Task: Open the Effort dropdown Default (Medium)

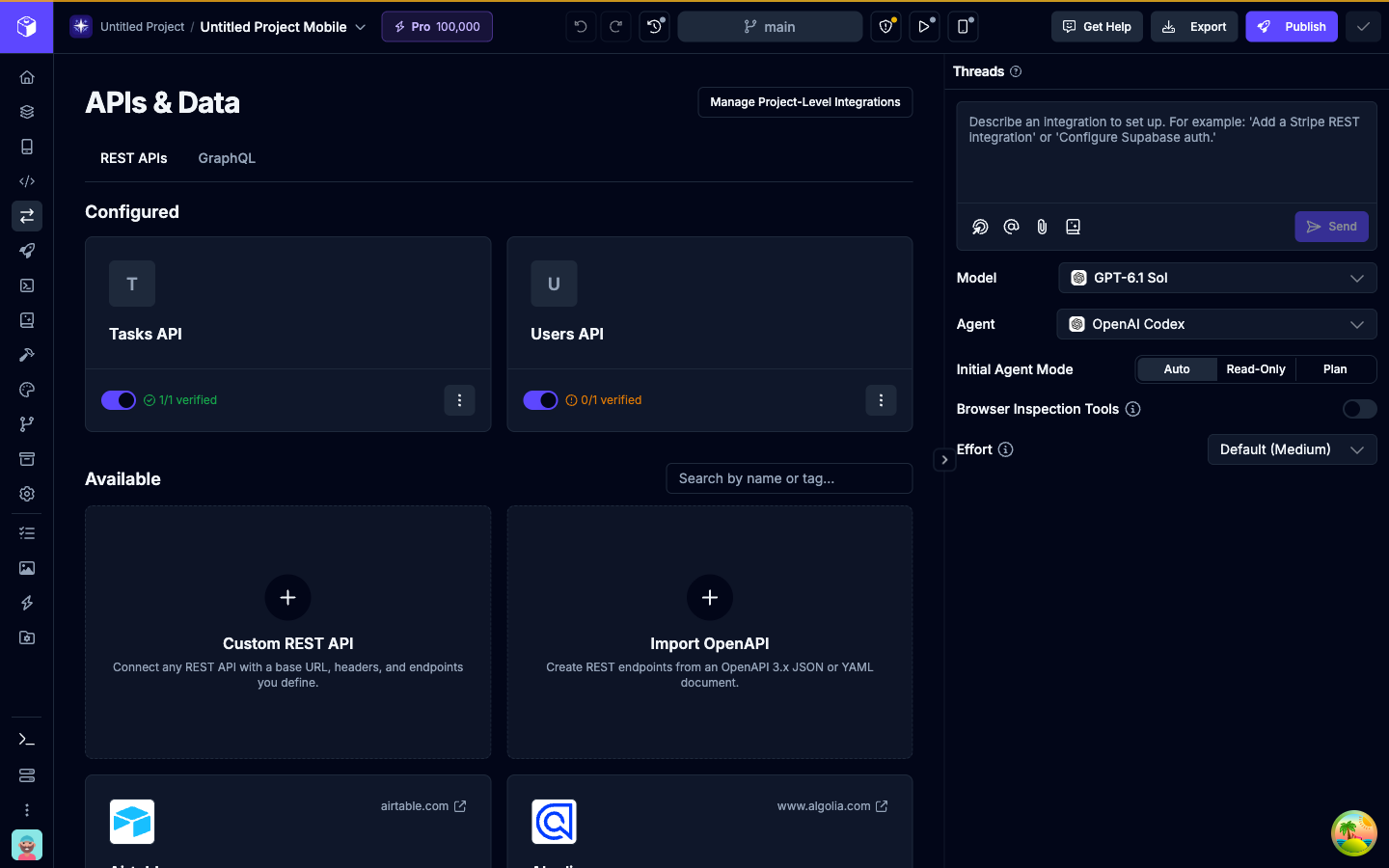Action: click(1292, 449)
